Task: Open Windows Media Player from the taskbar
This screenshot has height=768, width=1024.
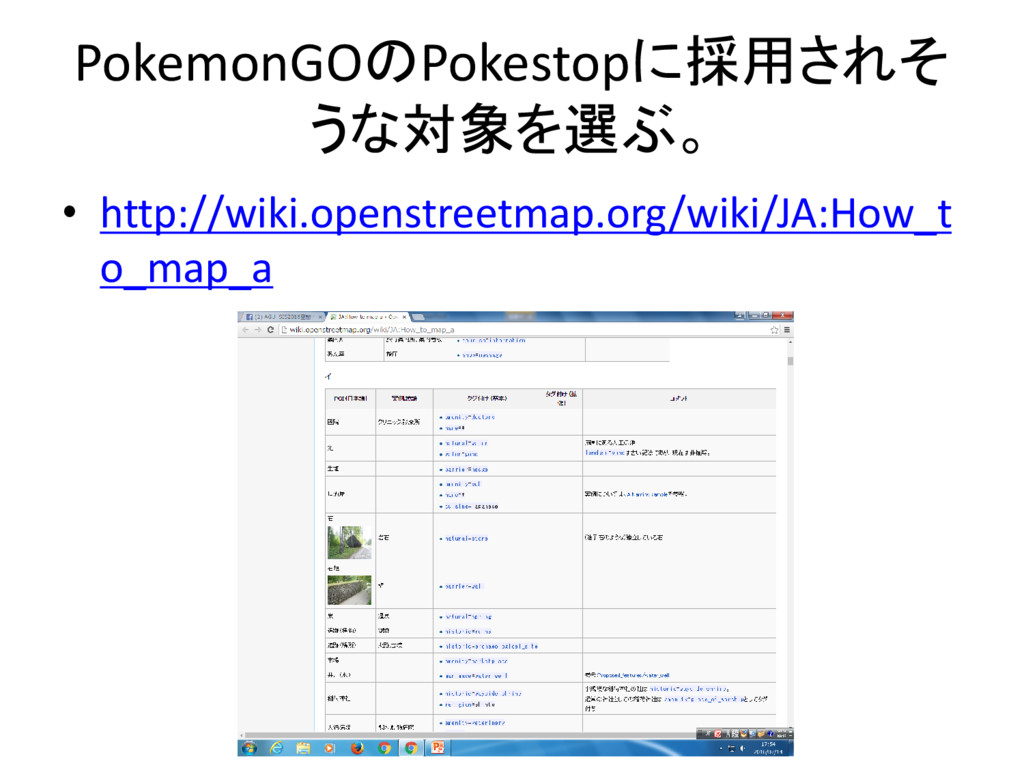Action: tap(330, 748)
